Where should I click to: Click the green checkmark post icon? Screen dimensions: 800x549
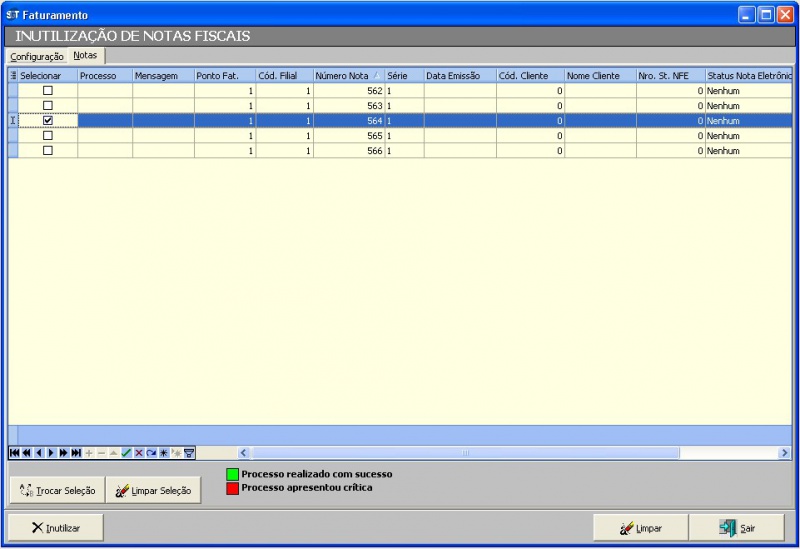[127, 453]
